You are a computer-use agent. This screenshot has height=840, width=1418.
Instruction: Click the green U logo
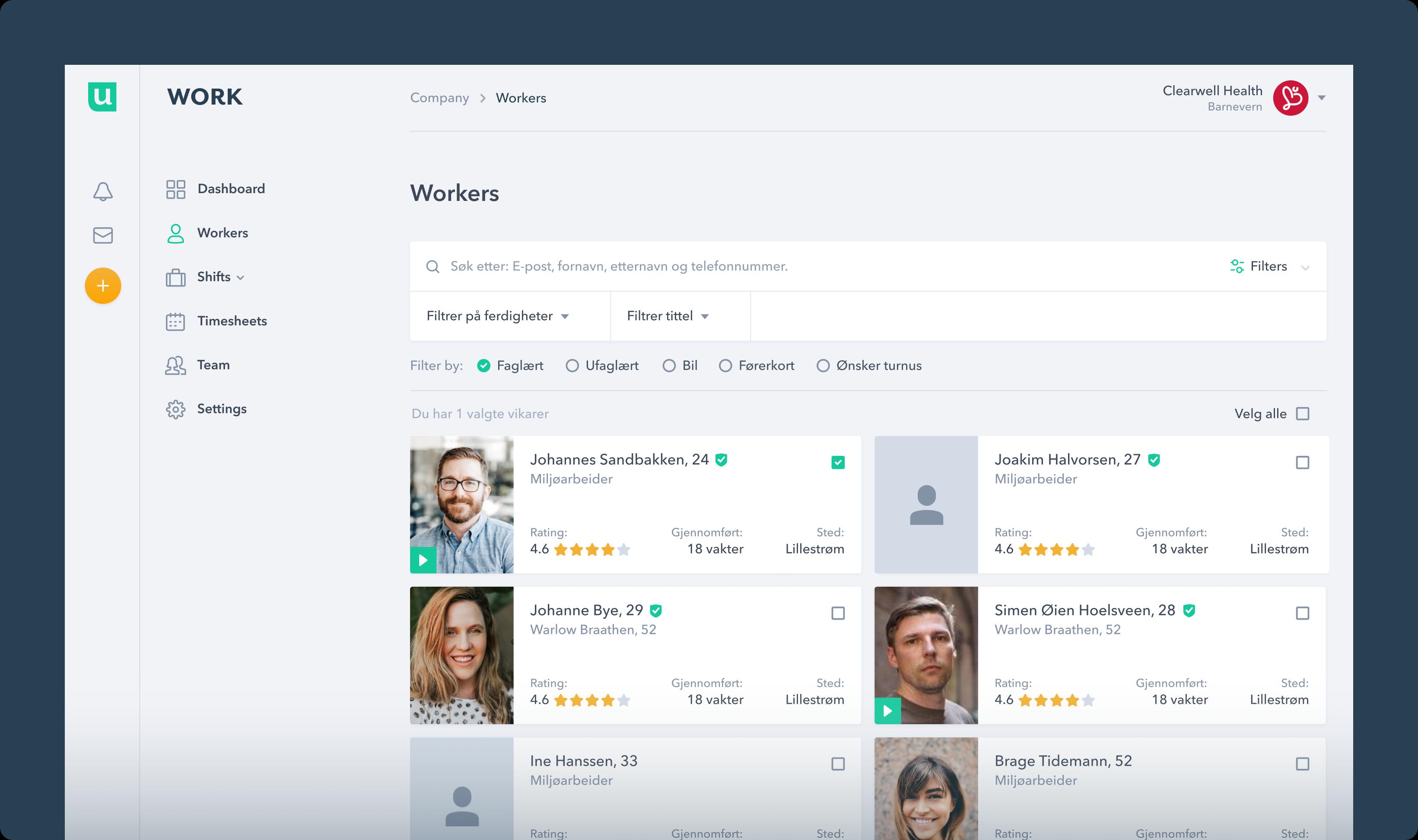(x=102, y=97)
